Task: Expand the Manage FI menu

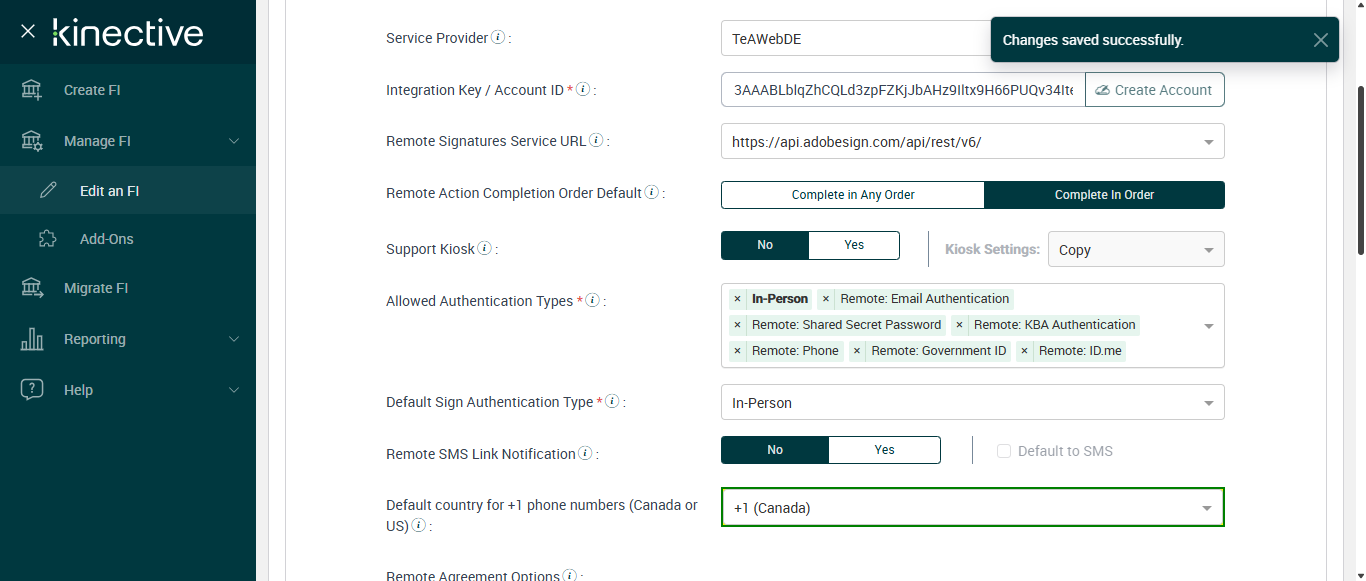Action: point(234,141)
